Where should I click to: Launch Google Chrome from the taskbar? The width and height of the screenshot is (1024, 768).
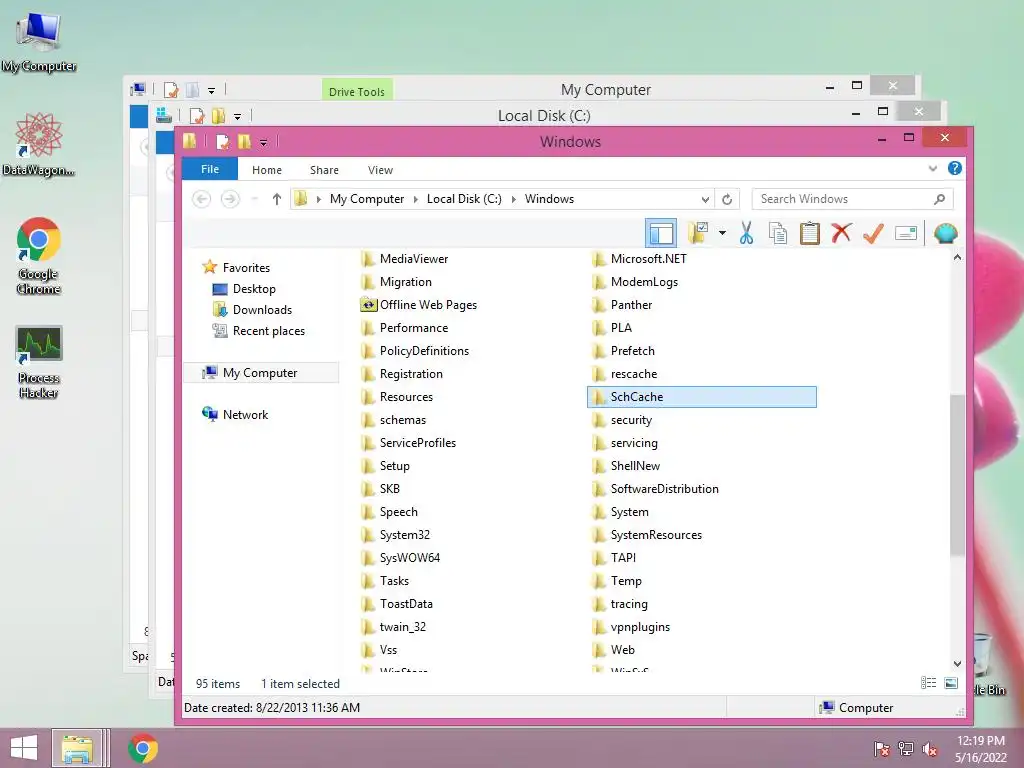pyautogui.click(x=143, y=748)
